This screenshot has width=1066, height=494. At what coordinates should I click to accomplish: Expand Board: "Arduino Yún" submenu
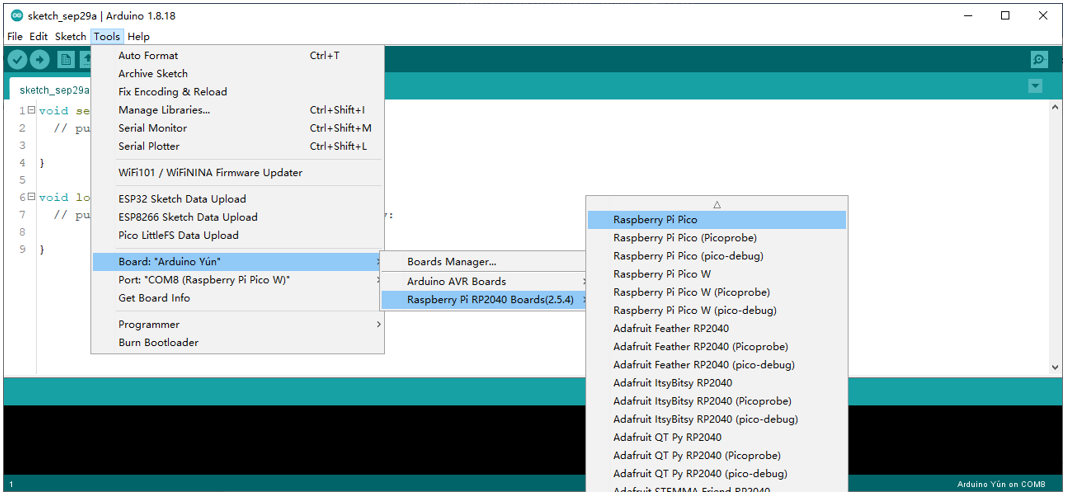point(238,262)
